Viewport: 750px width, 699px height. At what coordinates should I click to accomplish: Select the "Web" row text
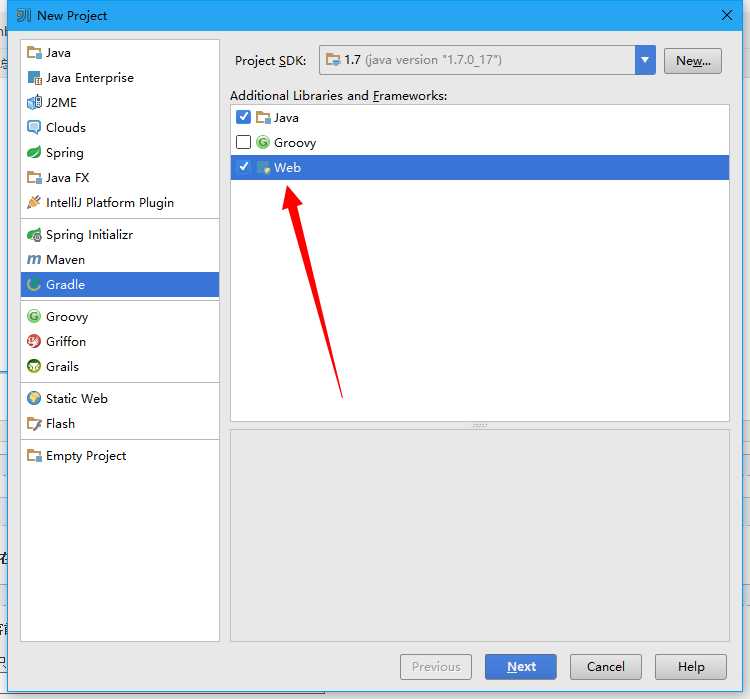click(x=287, y=167)
